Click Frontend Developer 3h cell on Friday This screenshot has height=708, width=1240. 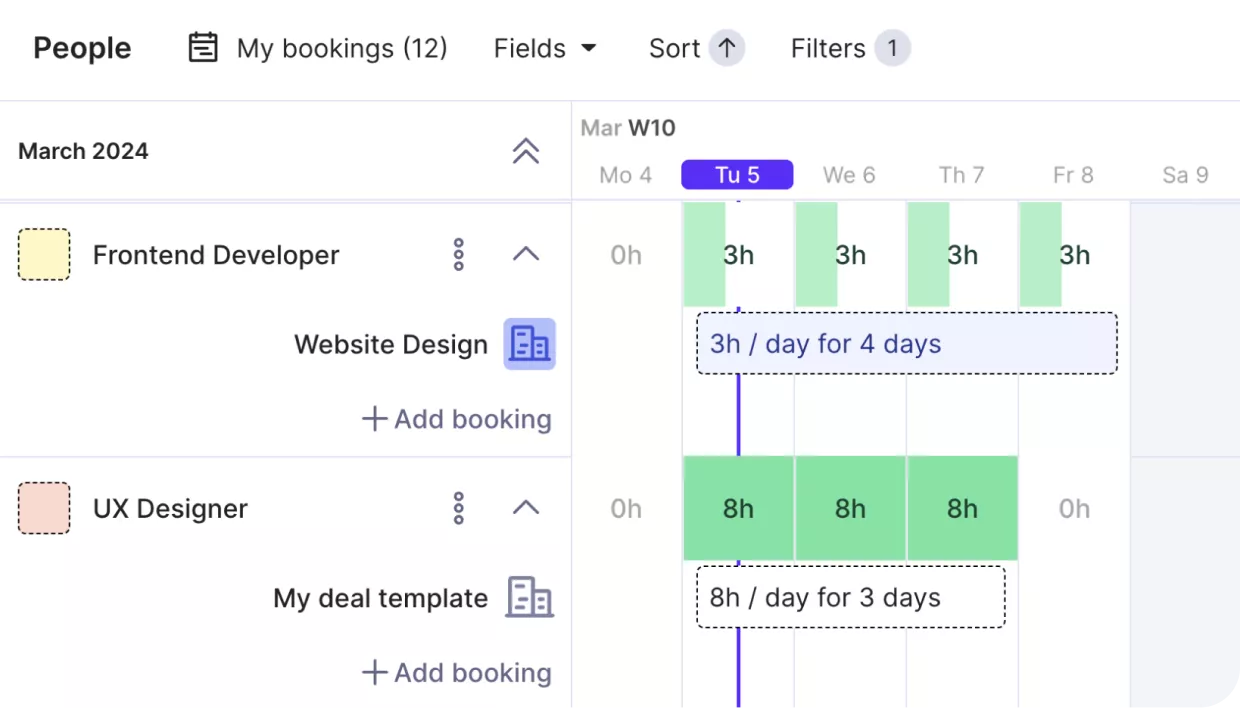[x=1074, y=255]
